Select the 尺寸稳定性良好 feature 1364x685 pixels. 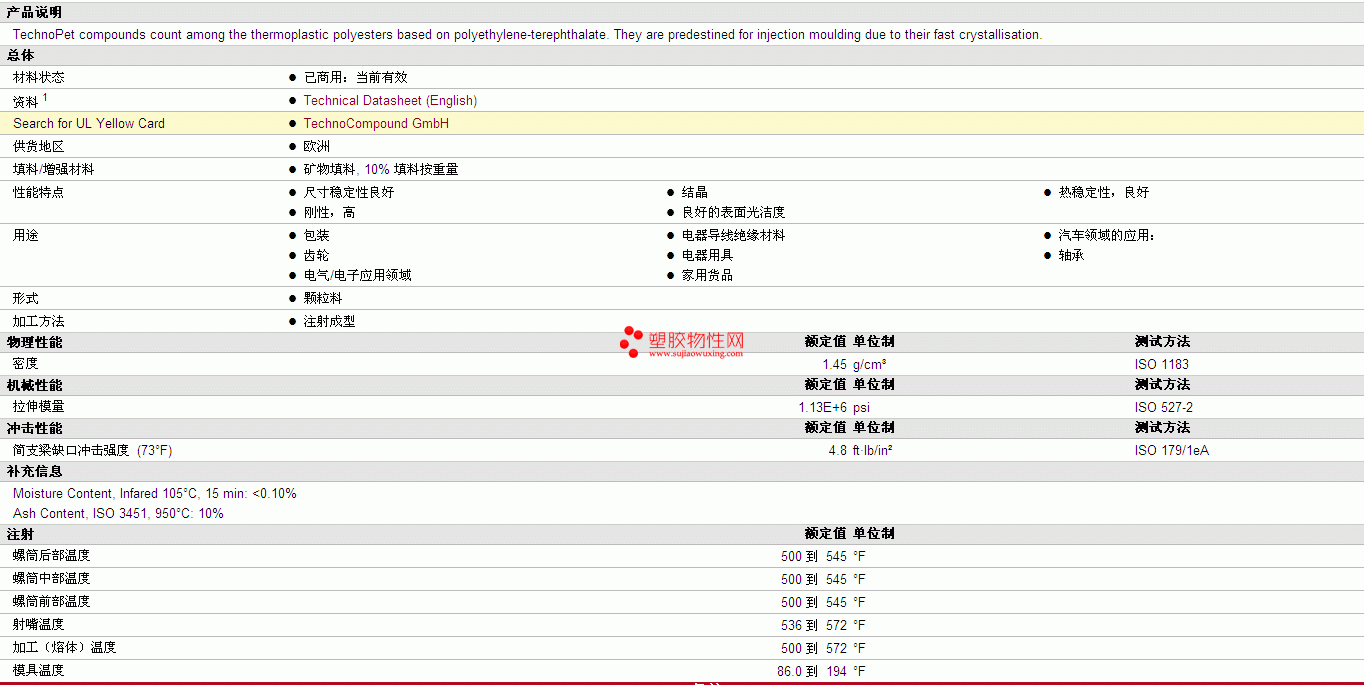coord(348,192)
